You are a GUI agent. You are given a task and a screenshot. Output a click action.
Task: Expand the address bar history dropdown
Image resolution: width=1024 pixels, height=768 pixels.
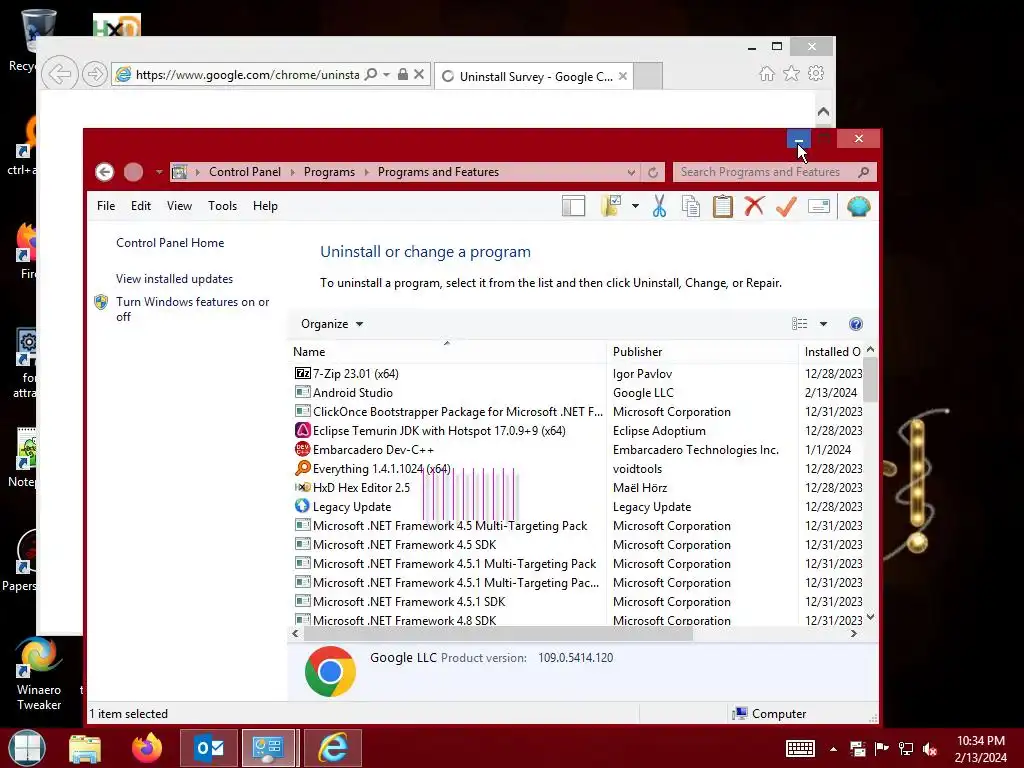tap(631, 172)
